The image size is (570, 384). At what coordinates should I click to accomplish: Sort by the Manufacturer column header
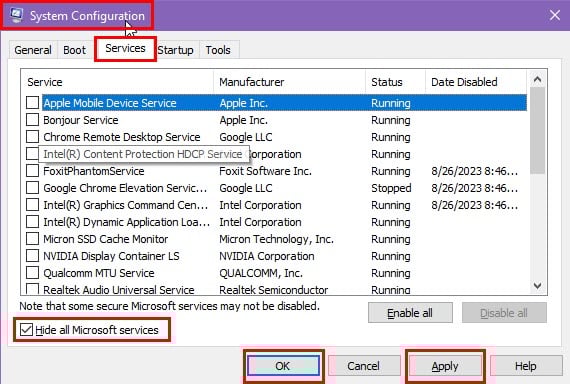pos(290,82)
